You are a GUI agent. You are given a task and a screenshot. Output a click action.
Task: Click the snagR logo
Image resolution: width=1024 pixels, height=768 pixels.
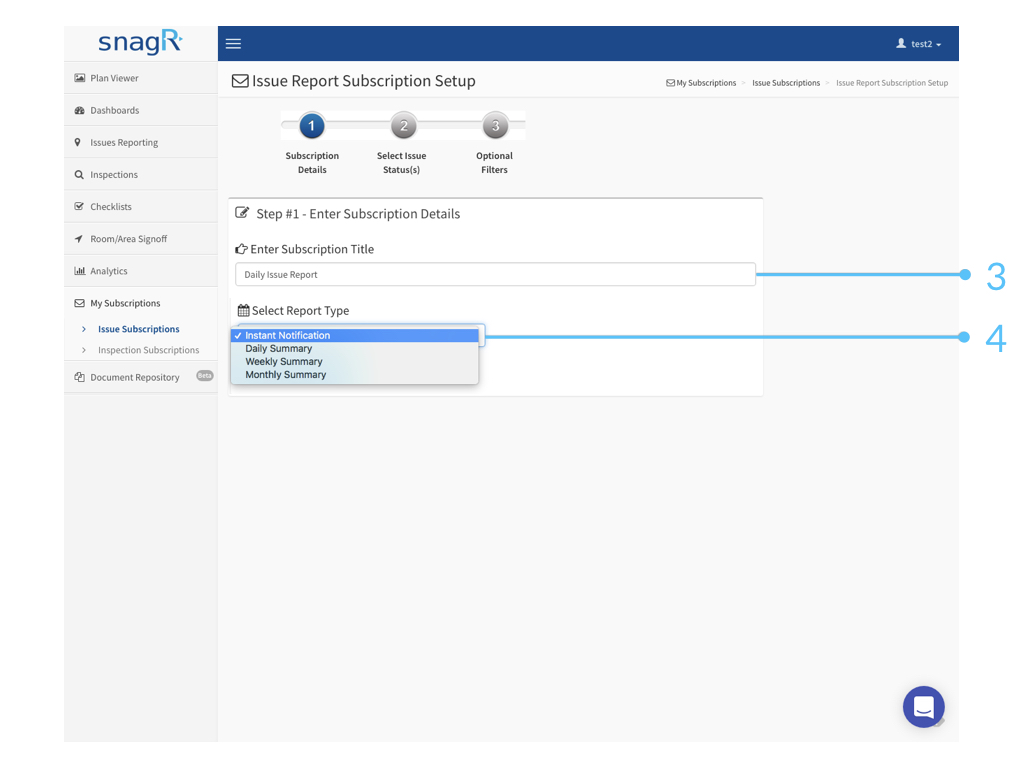click(140, 43)
